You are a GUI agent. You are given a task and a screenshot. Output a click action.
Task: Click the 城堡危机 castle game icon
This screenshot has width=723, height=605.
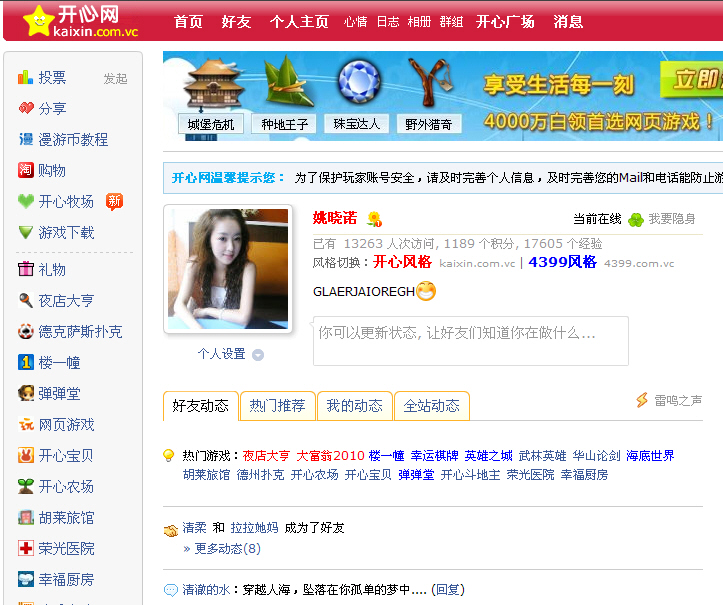click(212, 84)
